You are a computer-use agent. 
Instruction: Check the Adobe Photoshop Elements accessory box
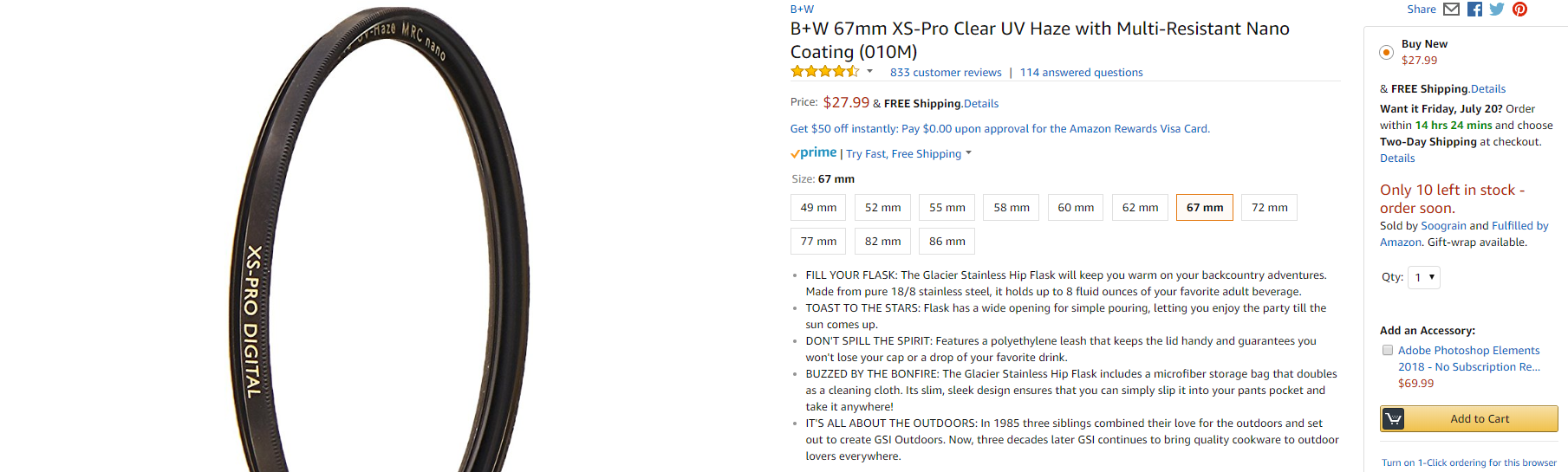(x=1388, y=351)
